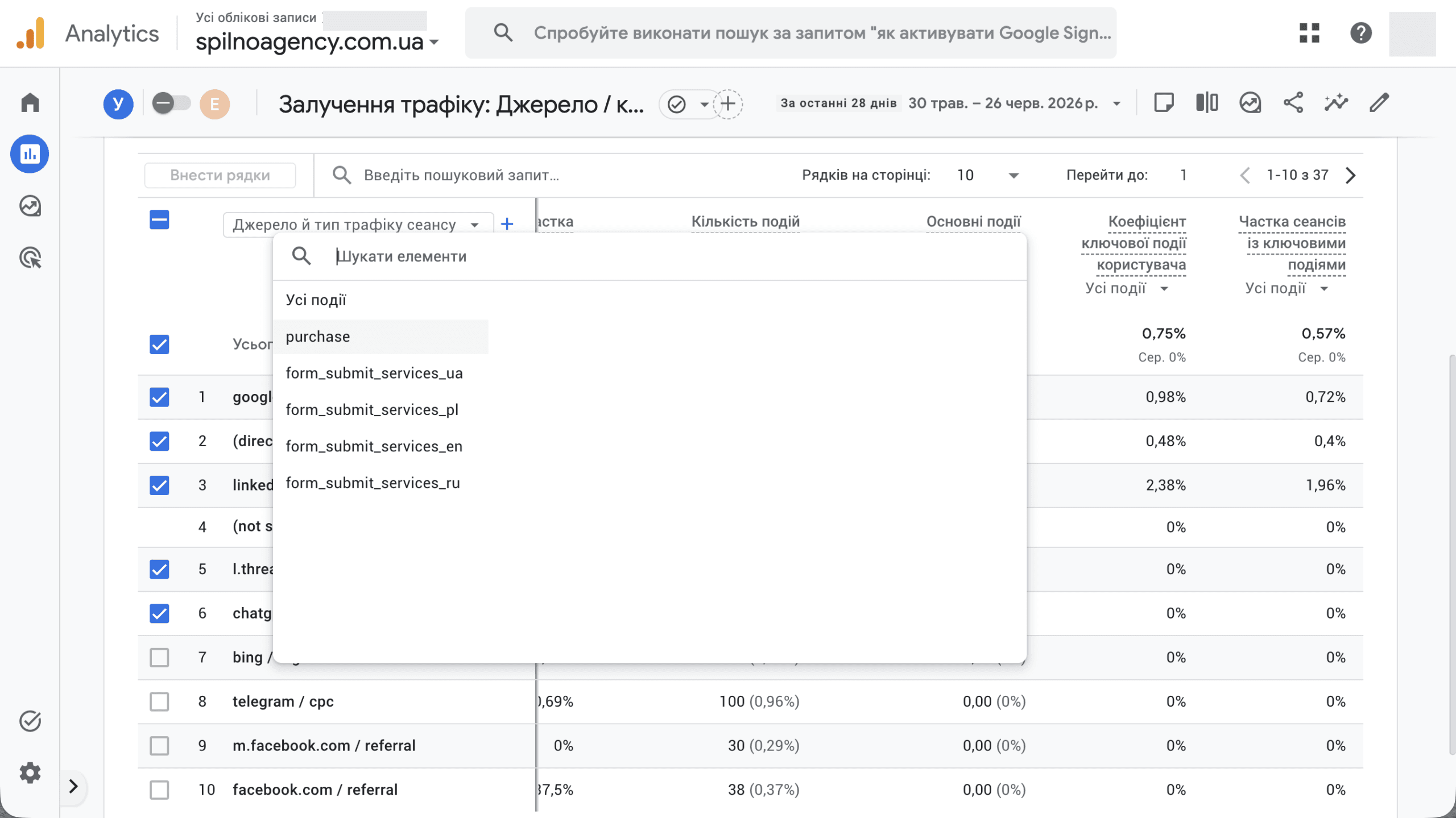Open the date range dropdown

pos(1116,103)
